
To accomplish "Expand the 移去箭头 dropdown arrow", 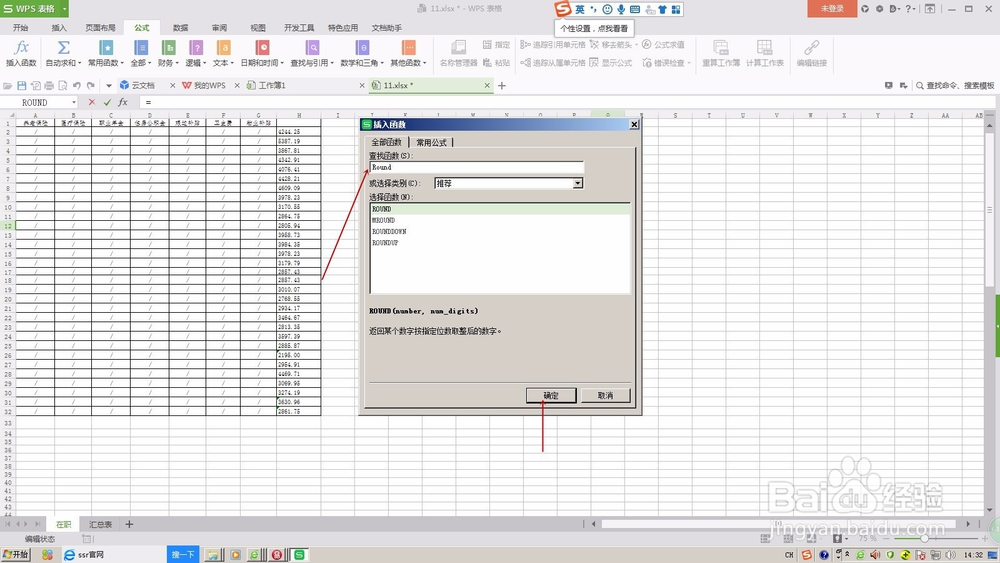I will point(636,45).
